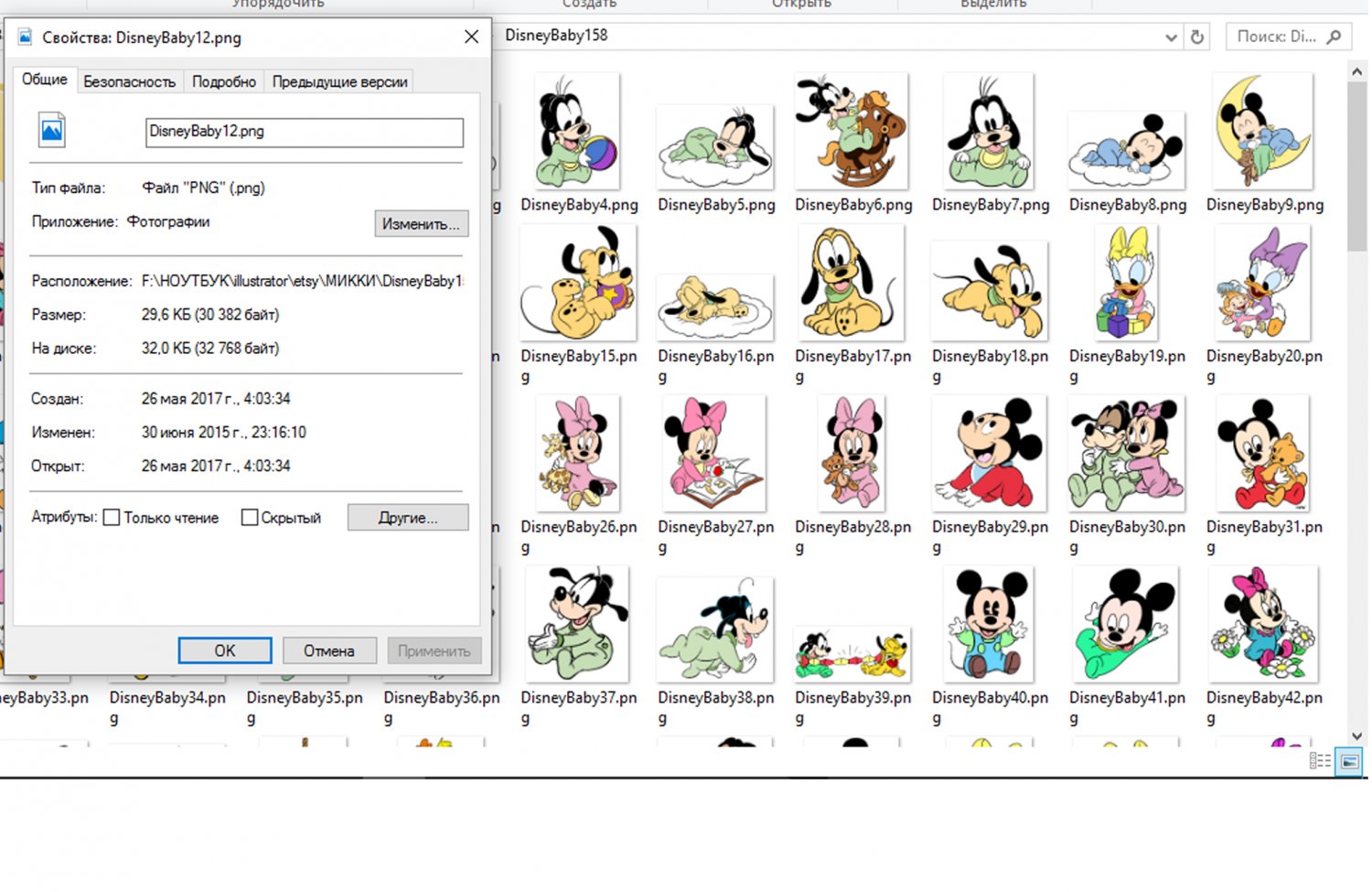Click the DisneyBaby35.png file name
Viewport: 1372px width, 892px height.
305,708
